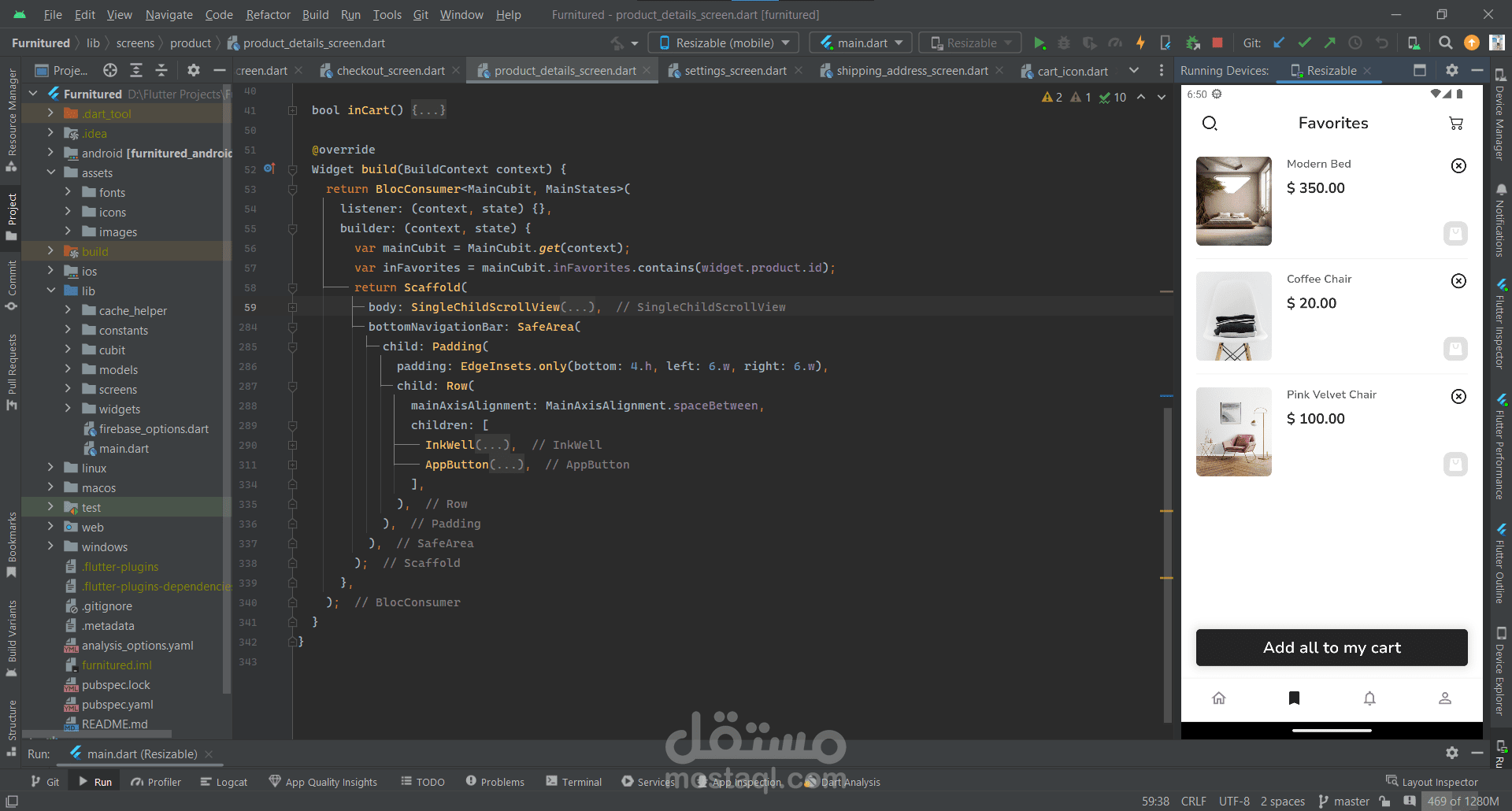Viewport: 1512px width, 811px height.
Task: Open Running Devices settings gear
Action: coord(1452,71)
